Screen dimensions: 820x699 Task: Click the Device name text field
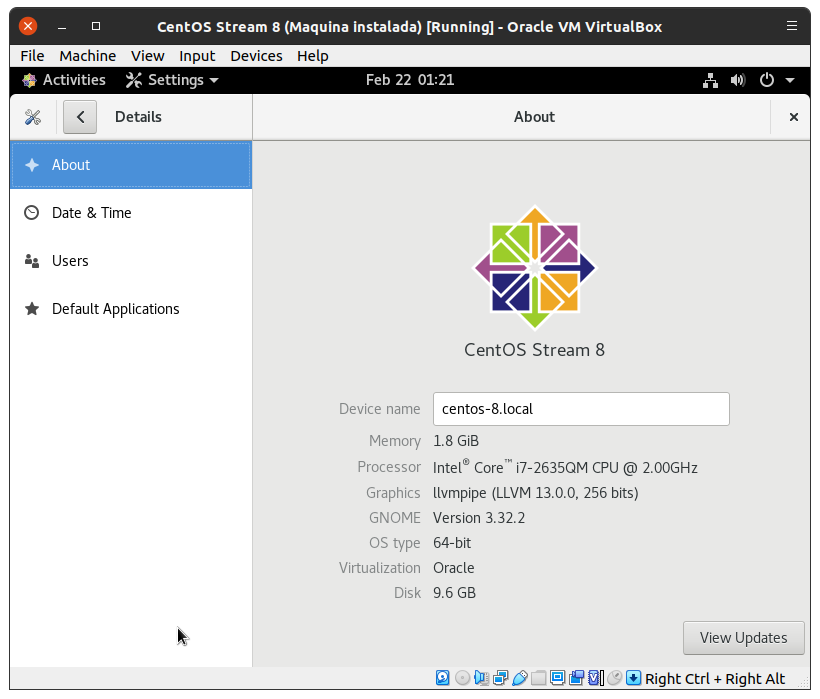580,409
